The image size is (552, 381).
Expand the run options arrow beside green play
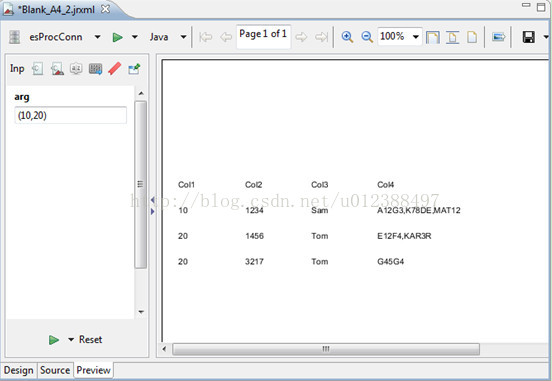134,37
